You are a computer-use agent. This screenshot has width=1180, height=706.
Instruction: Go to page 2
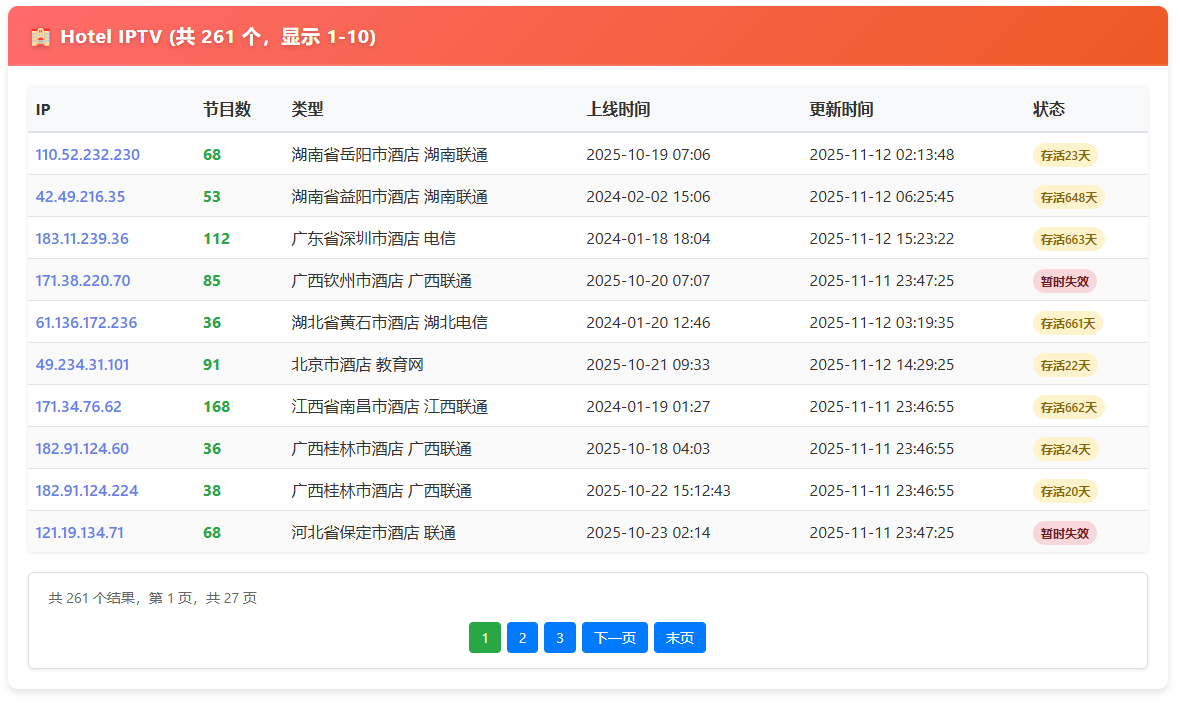click(522, 638)
